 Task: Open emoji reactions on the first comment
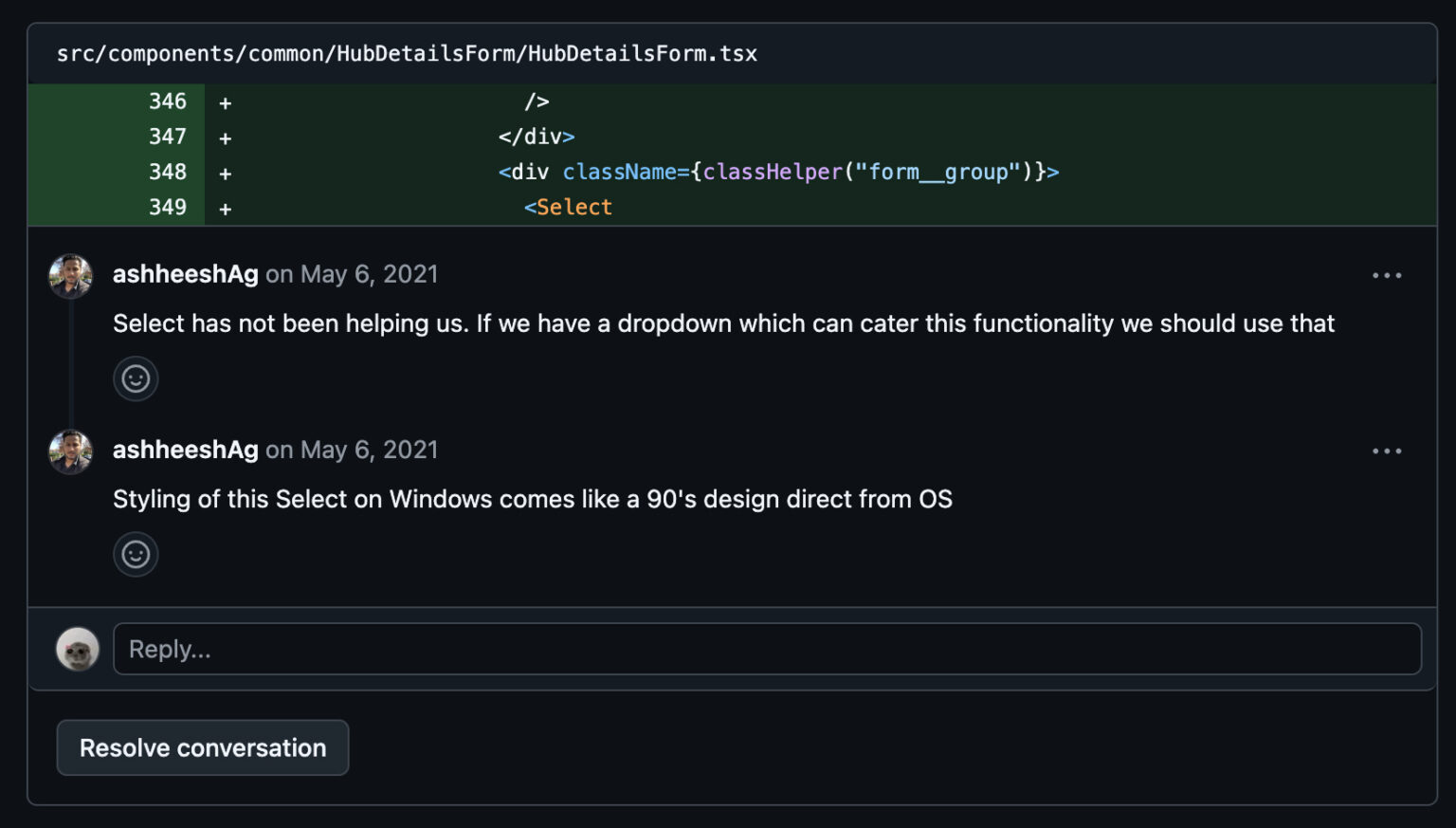136,378
